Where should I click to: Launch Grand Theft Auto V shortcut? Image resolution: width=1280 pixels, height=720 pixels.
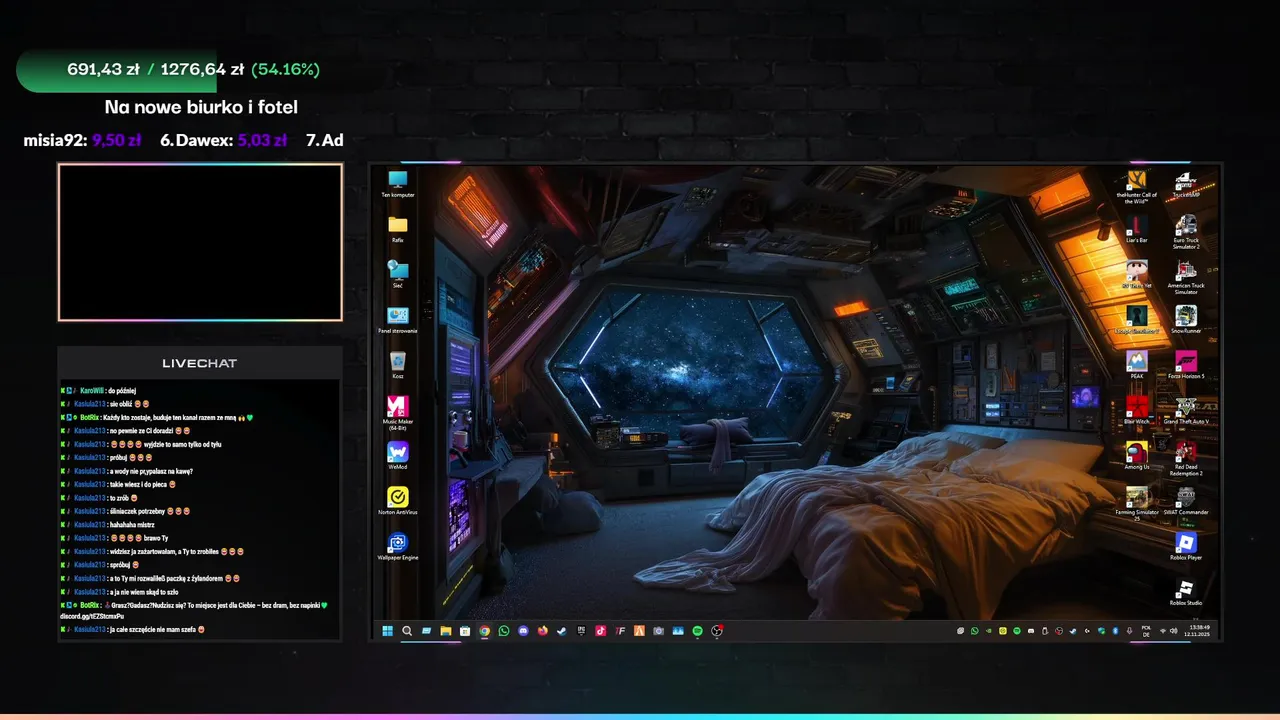click(x=1186, y=409)
